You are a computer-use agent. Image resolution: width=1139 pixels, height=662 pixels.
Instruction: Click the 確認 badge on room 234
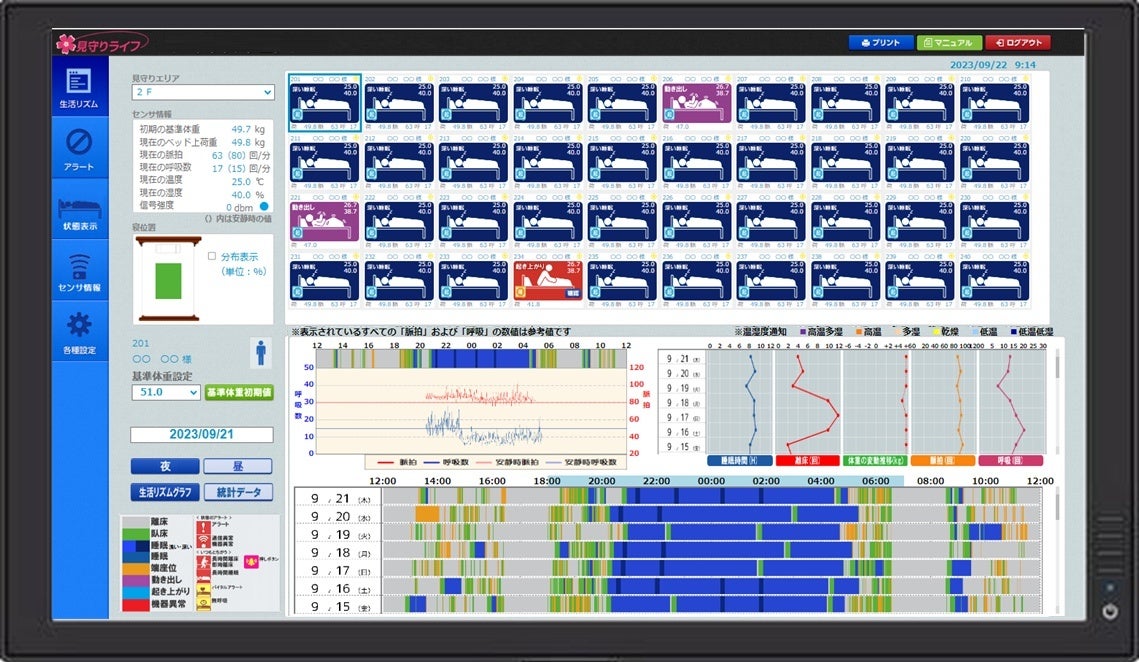(x=573, y=293)
